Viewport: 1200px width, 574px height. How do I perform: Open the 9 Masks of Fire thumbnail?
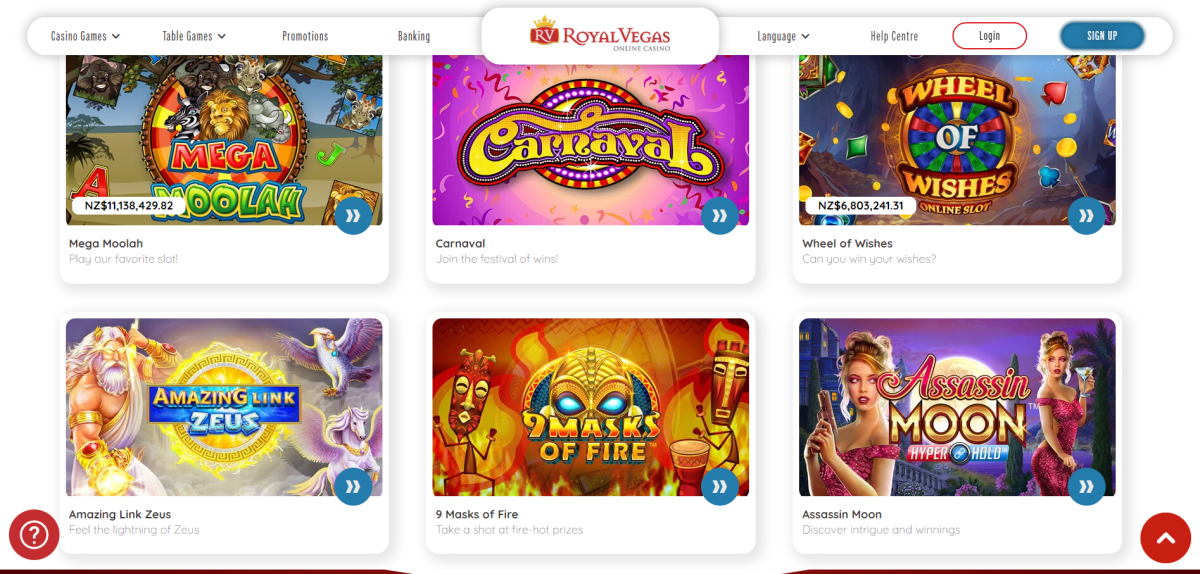click(590, 407)
